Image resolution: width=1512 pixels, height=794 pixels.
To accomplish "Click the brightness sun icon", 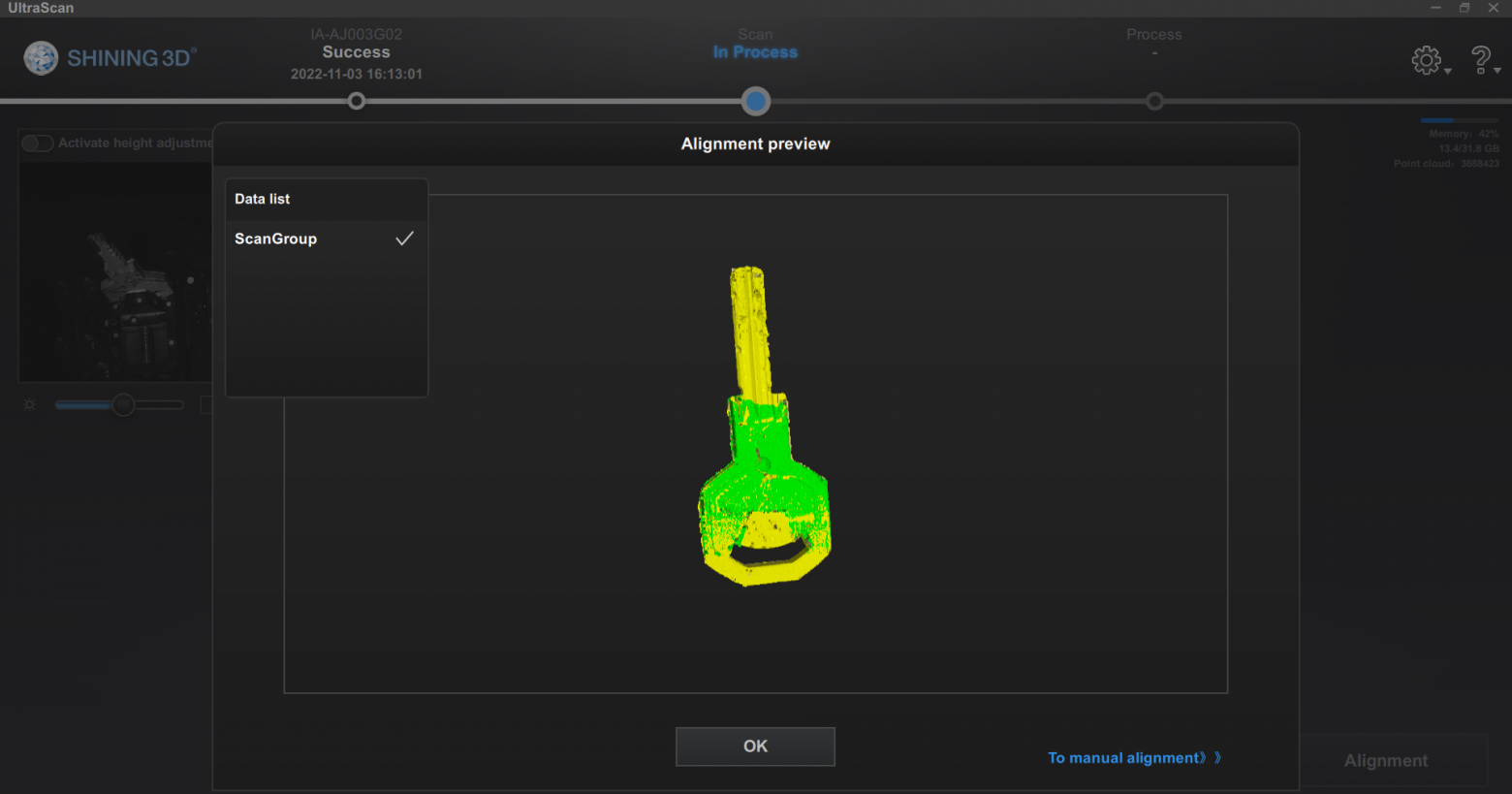I will coord(30,404).
